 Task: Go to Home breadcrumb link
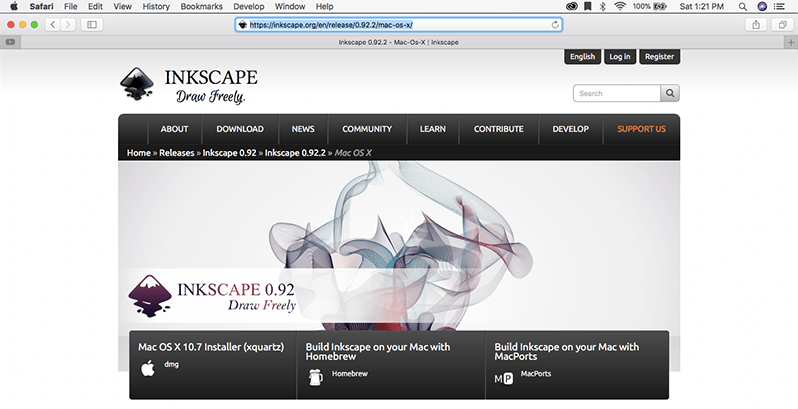(x=139, y=153)
